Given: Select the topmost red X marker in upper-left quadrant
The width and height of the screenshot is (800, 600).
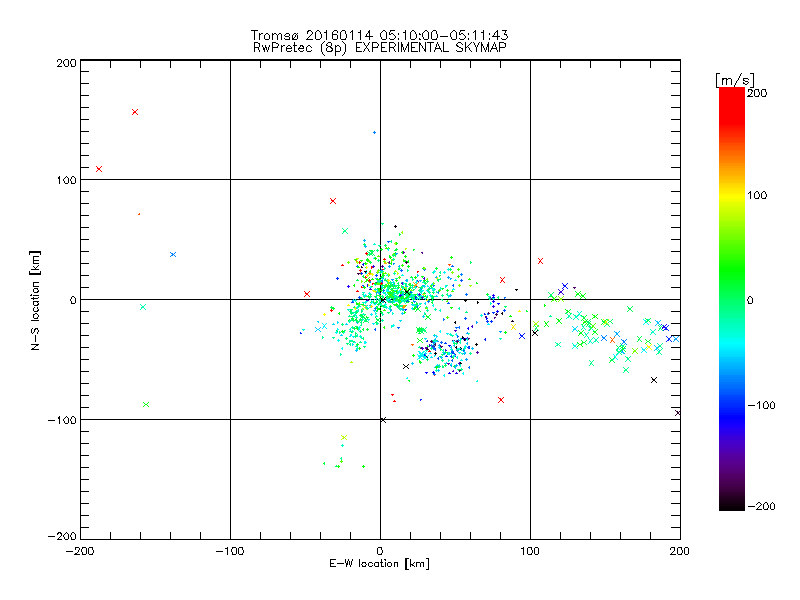Looking at the screenshot, I should click(135, 112).
